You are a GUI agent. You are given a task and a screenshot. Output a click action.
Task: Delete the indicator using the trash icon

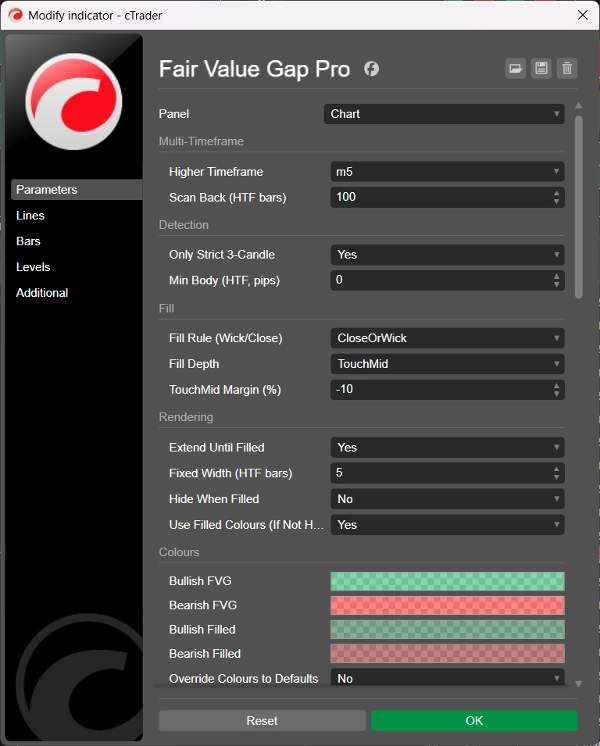pos(567,69)
